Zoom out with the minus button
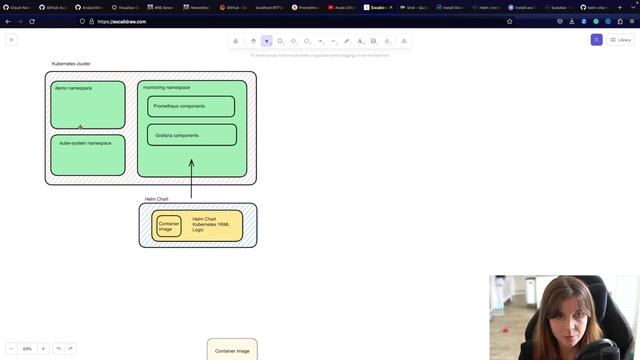The height and width of the screenshot is (360, 640). tap(11, 349)
